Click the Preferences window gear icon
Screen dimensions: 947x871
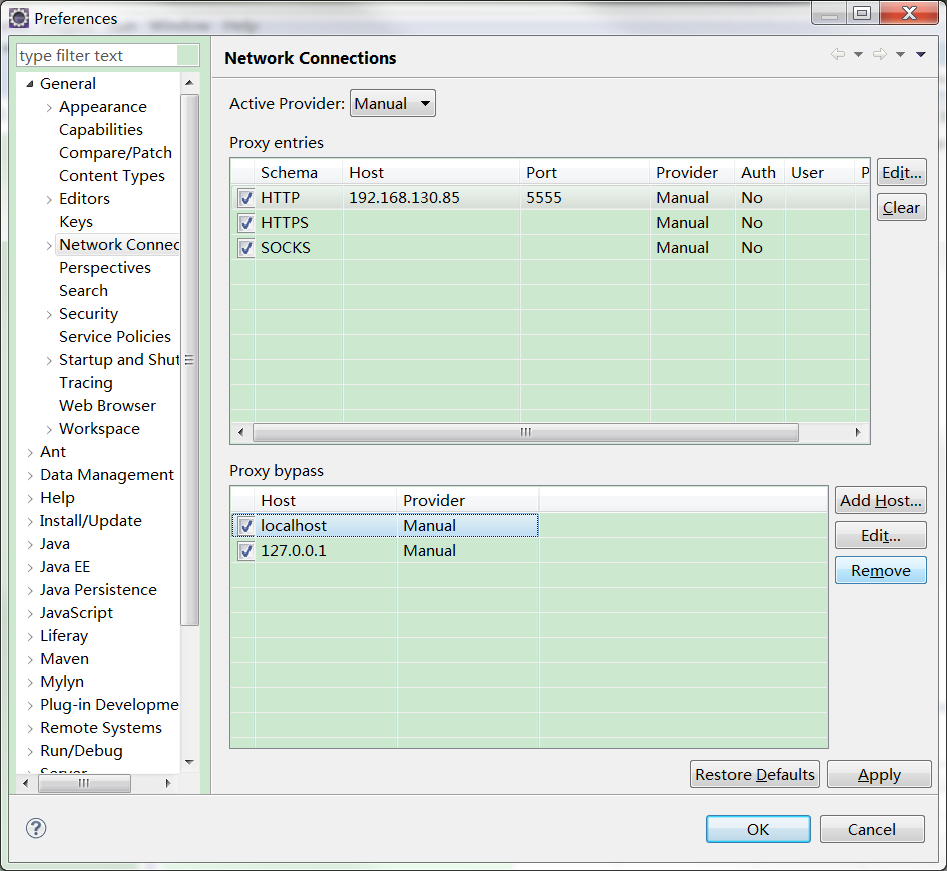[19, 17]
